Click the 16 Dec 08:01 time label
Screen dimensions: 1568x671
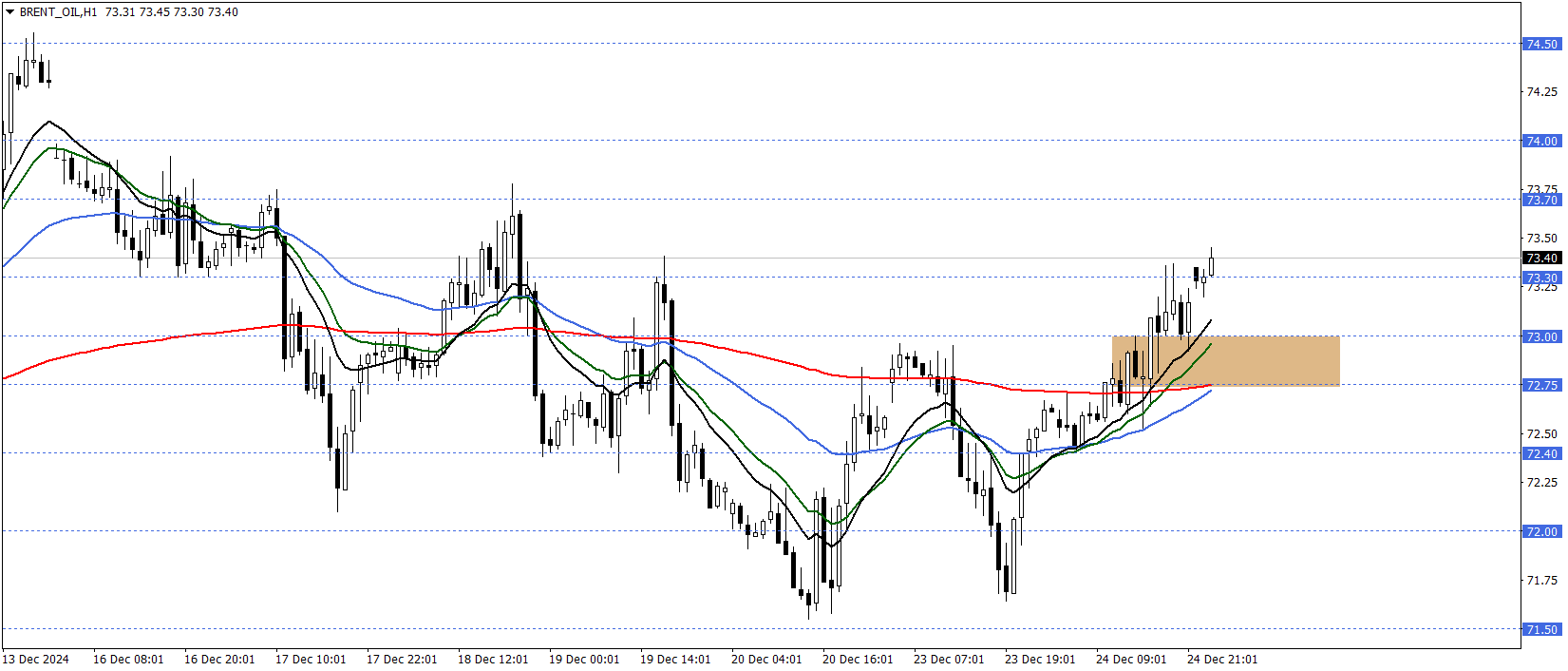tap(128, 660)
